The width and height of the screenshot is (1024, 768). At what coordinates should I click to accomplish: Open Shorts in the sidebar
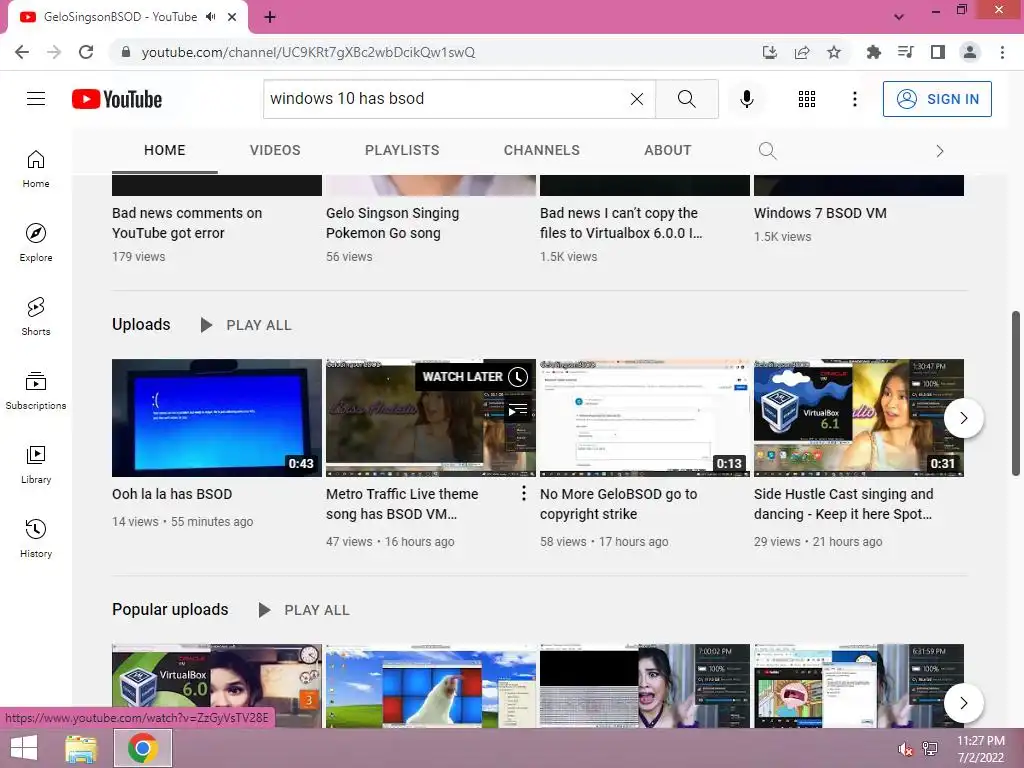[x=36, y=317]
